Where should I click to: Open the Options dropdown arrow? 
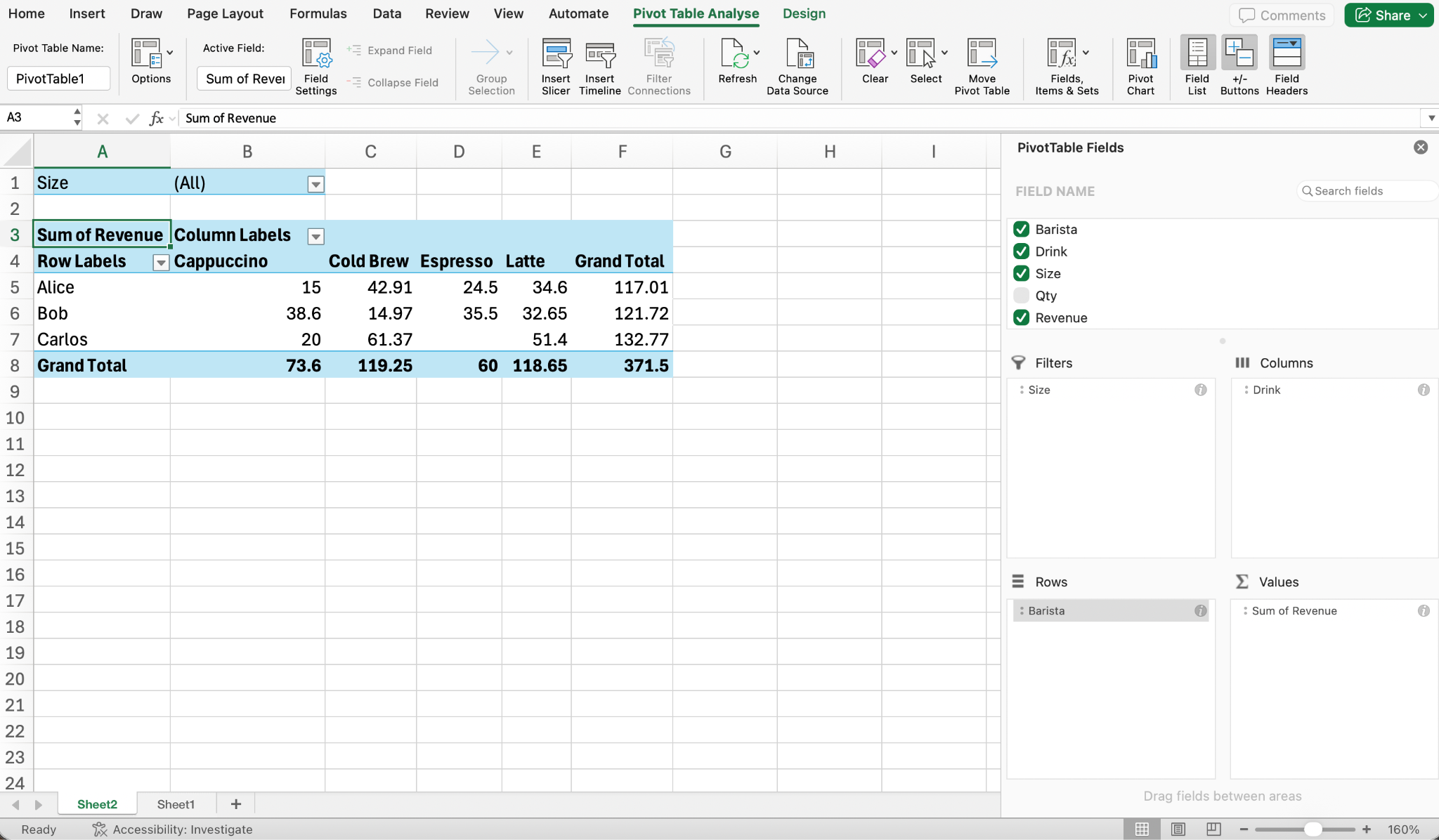tap(170, 53)
